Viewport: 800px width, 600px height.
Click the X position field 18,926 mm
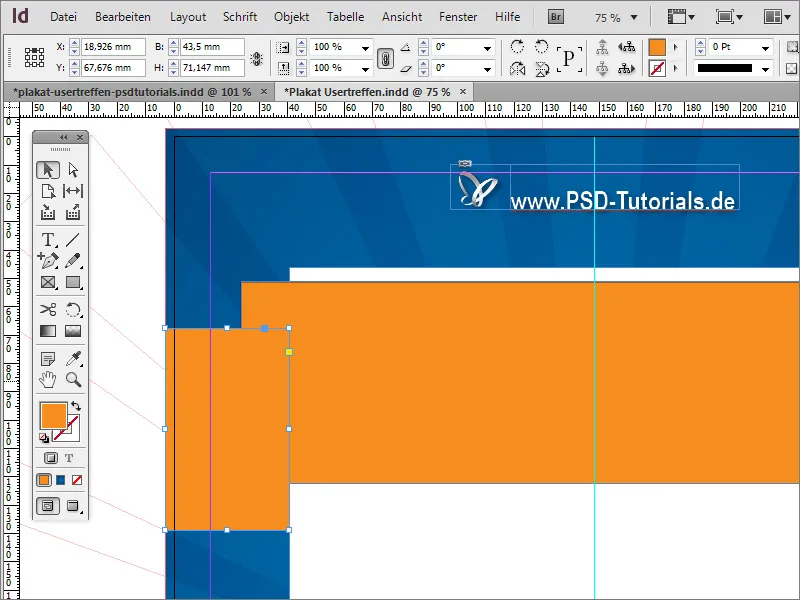coord(113,47)
